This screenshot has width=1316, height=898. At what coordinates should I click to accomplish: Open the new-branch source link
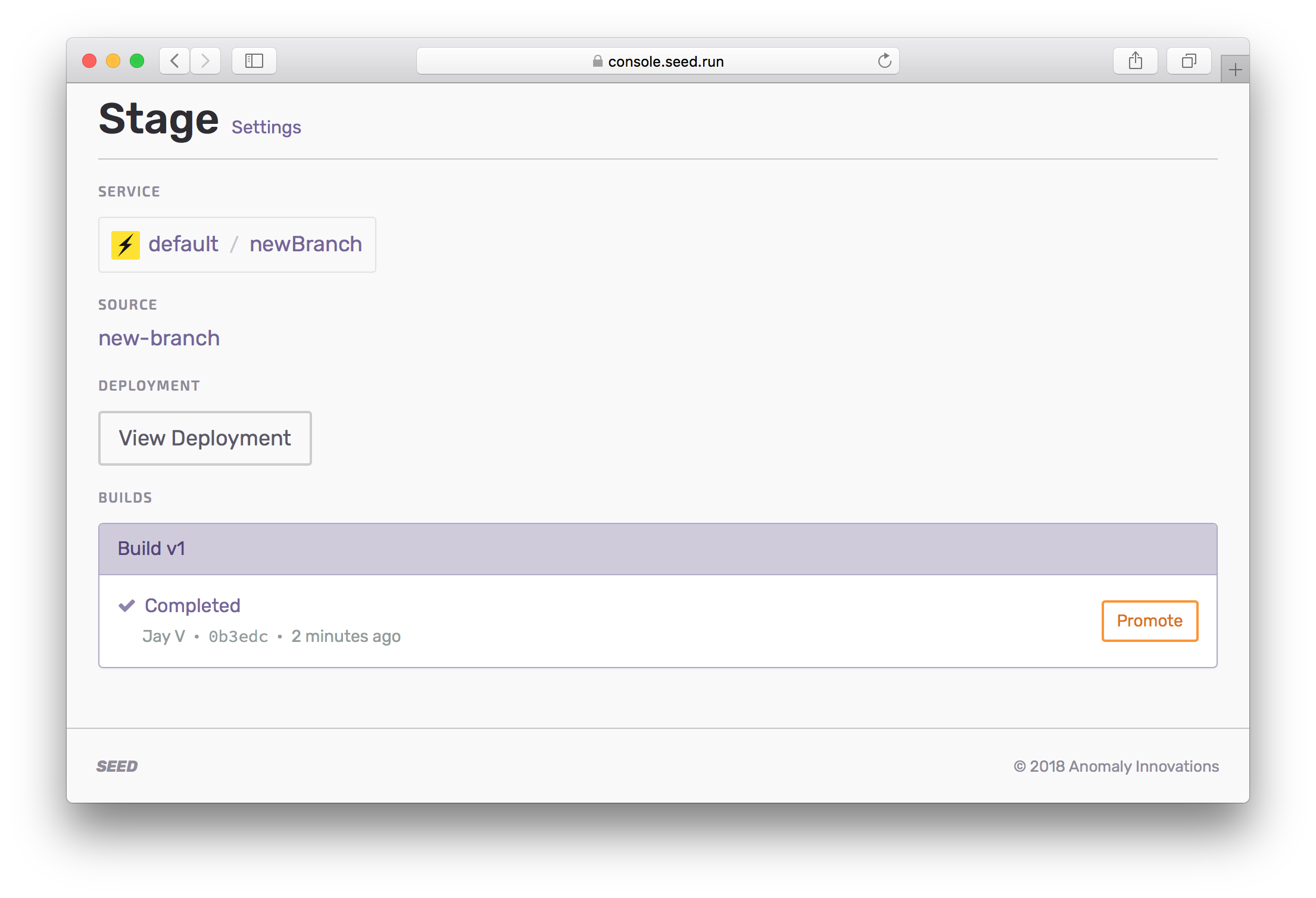[159, 338]
